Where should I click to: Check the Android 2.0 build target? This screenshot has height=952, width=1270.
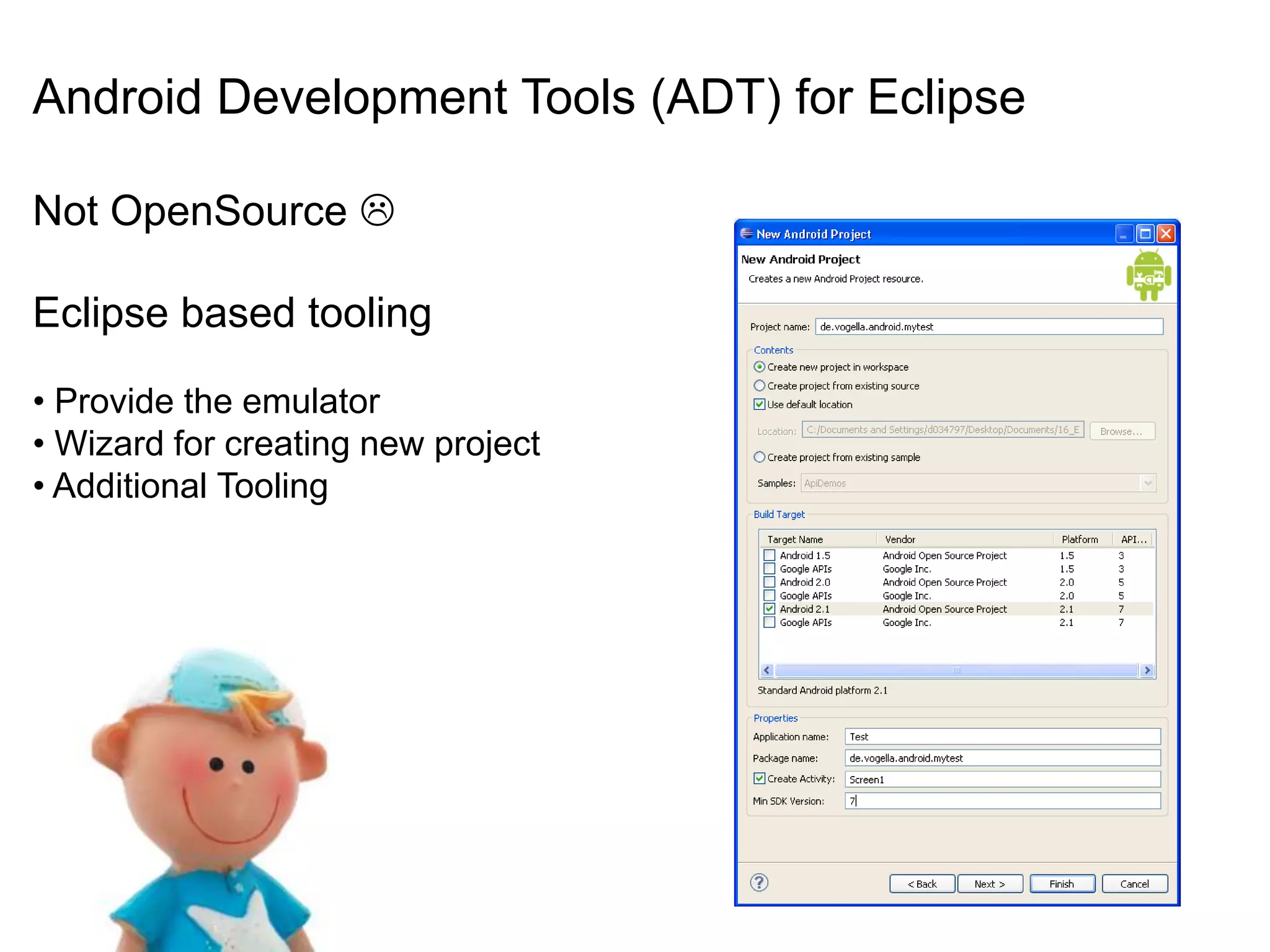(769, 582)
